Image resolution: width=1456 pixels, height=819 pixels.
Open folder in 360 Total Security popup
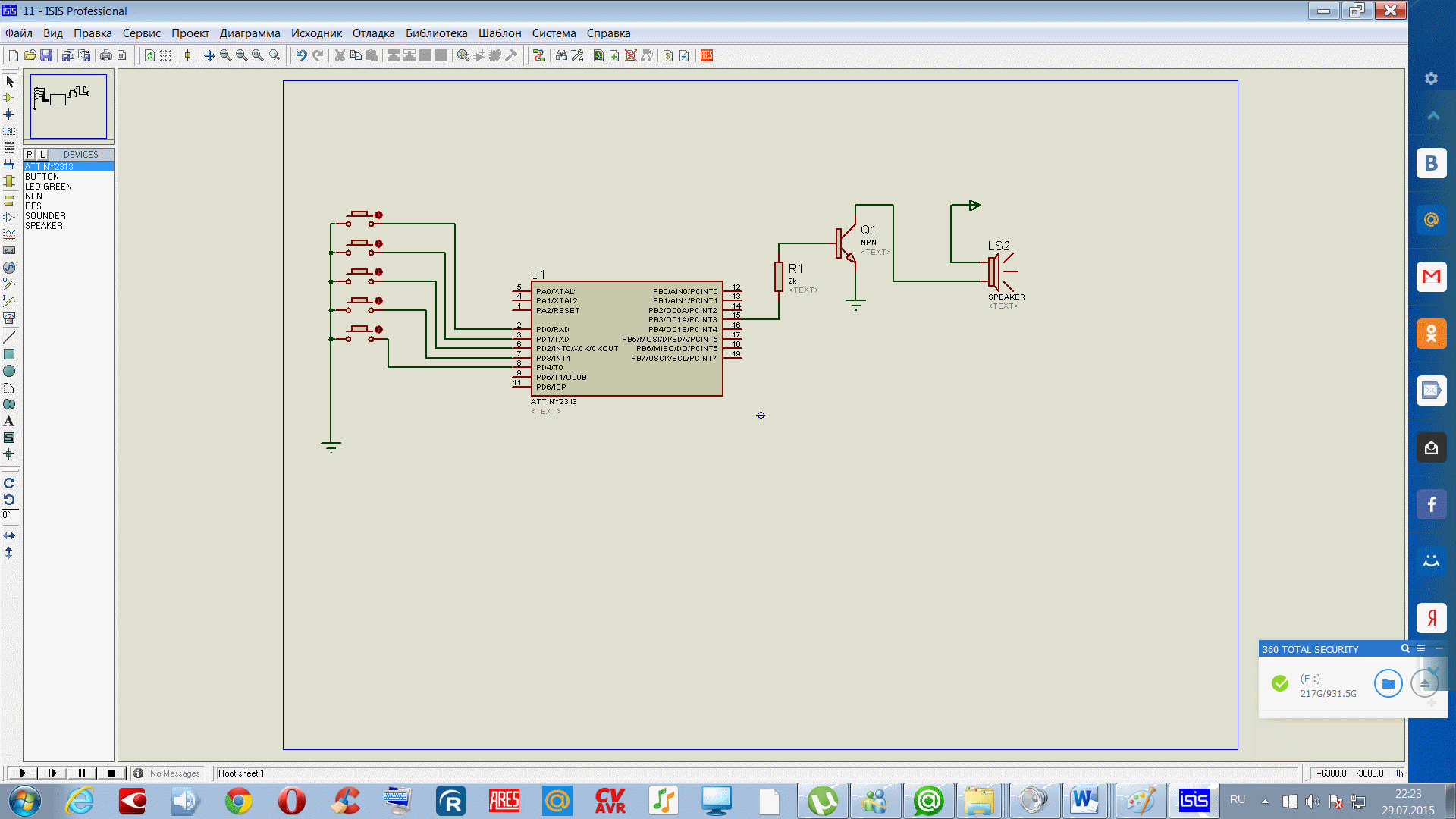click(x=1388, y=683)
